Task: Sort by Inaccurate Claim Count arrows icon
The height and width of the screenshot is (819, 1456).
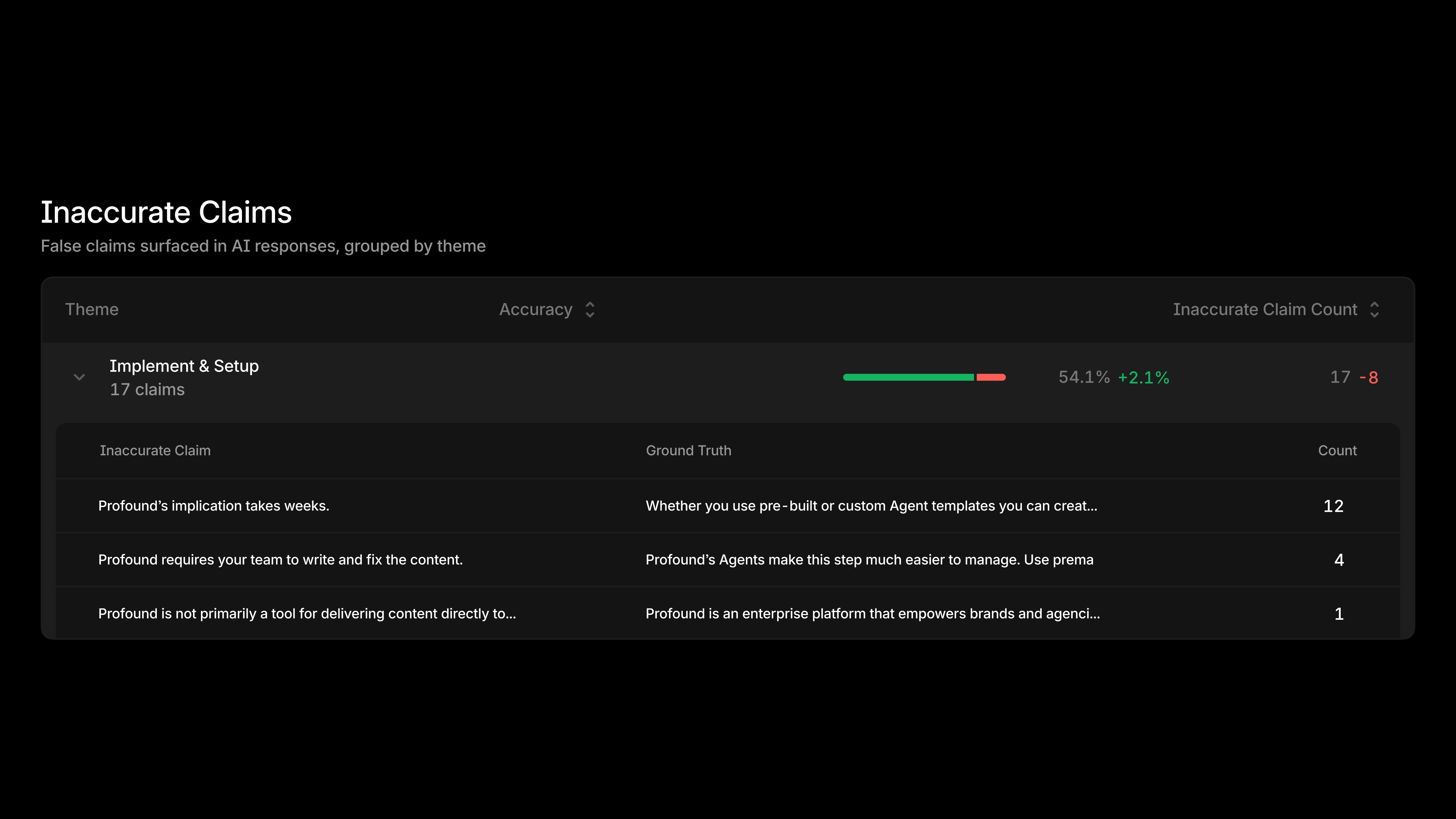Action: click(x=1374, y=310)
